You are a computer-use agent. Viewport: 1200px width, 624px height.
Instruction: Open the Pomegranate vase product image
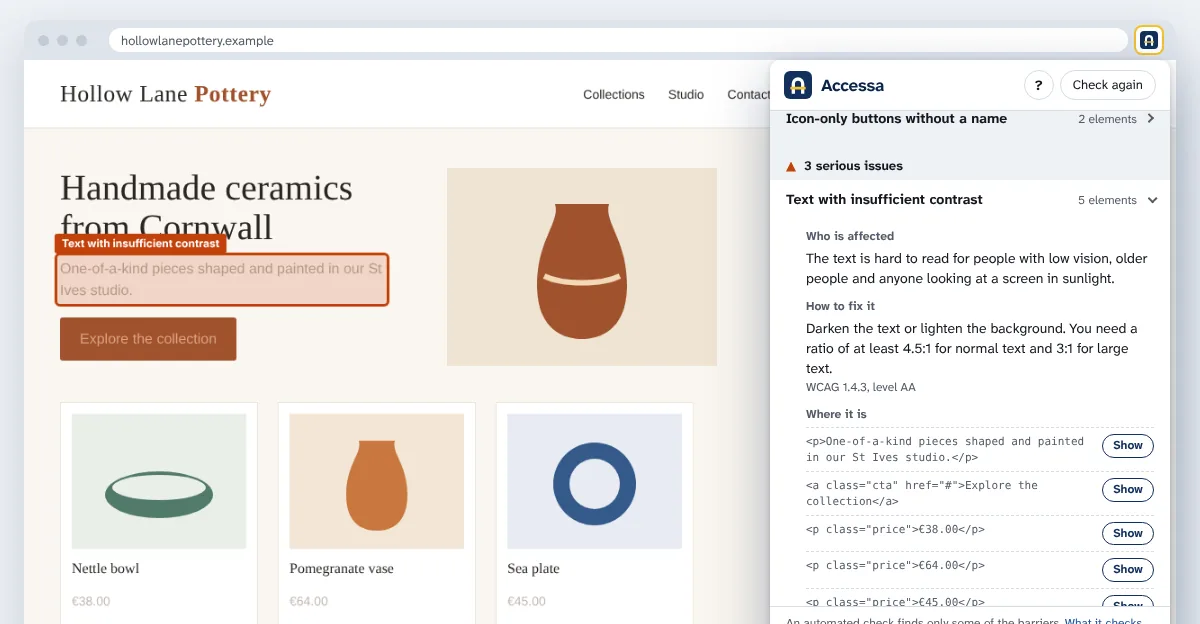pos(377,481)
